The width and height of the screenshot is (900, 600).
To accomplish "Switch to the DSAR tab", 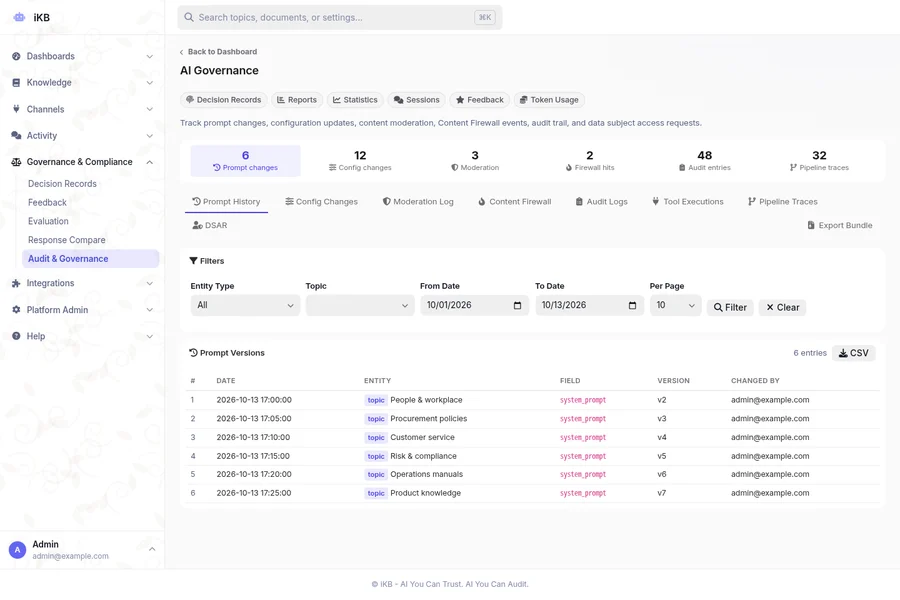I will click(x=210, y=225).
